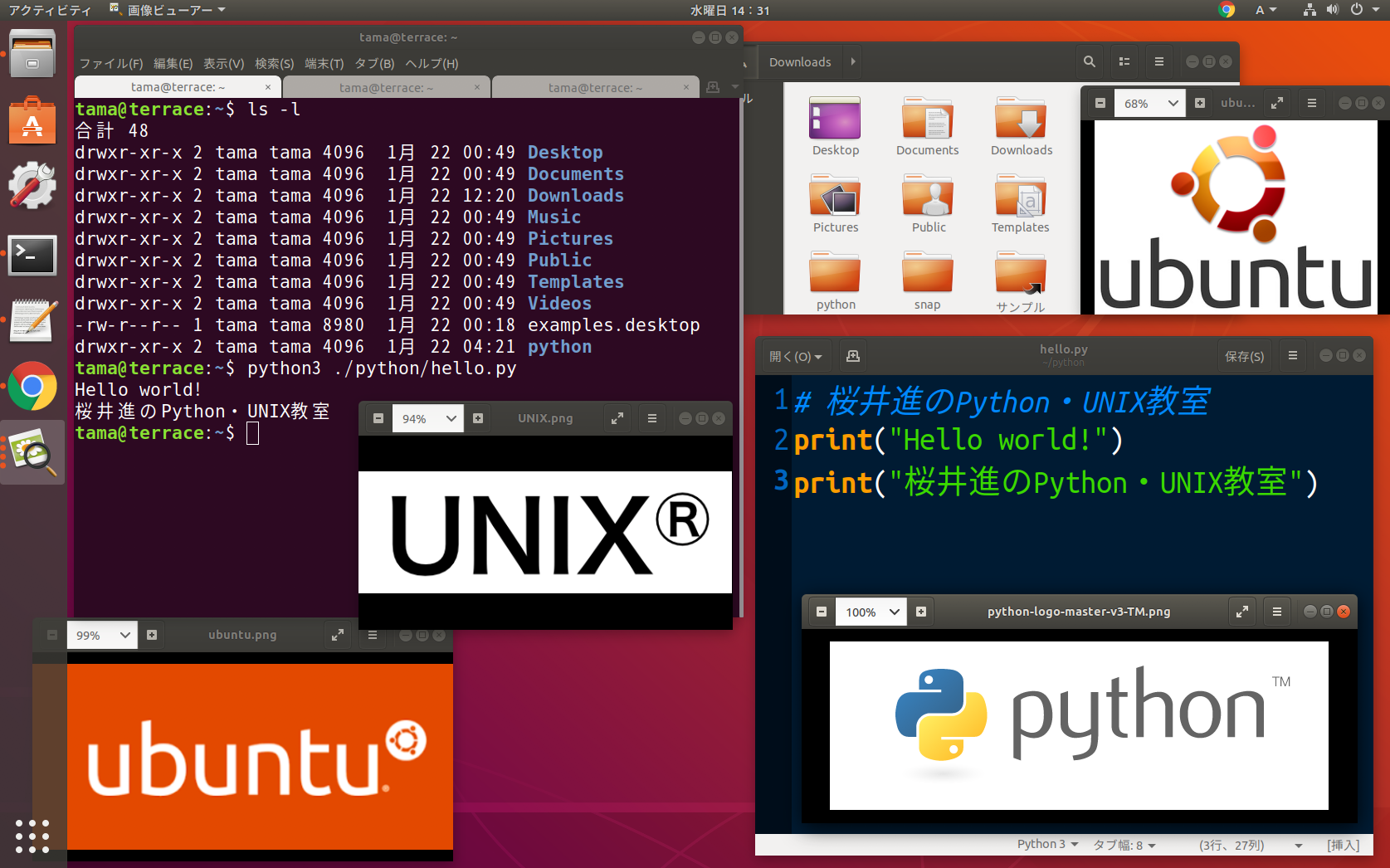1390x868 pixels.
Task: Open the volume indicator in the top bar
Action: (1333, 10)
